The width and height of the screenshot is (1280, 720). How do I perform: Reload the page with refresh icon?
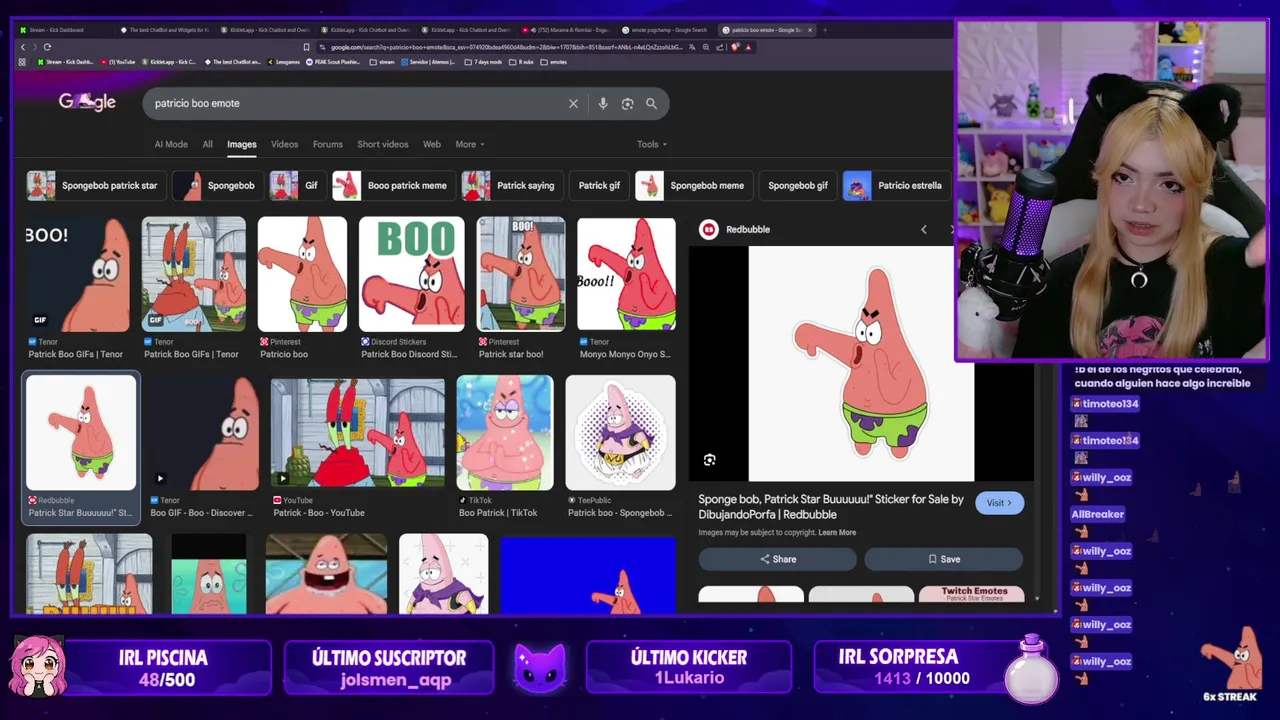click(47, 47)
